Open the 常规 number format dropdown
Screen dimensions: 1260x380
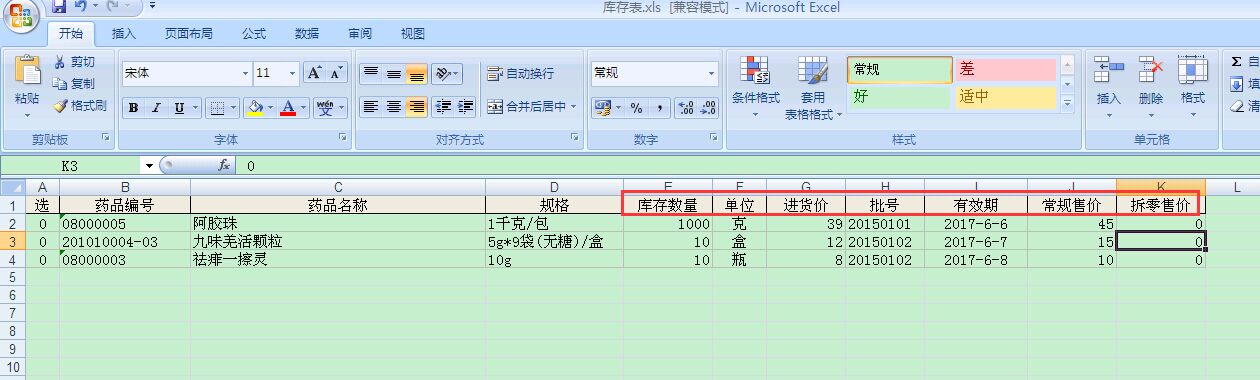(x=712, y=73)
